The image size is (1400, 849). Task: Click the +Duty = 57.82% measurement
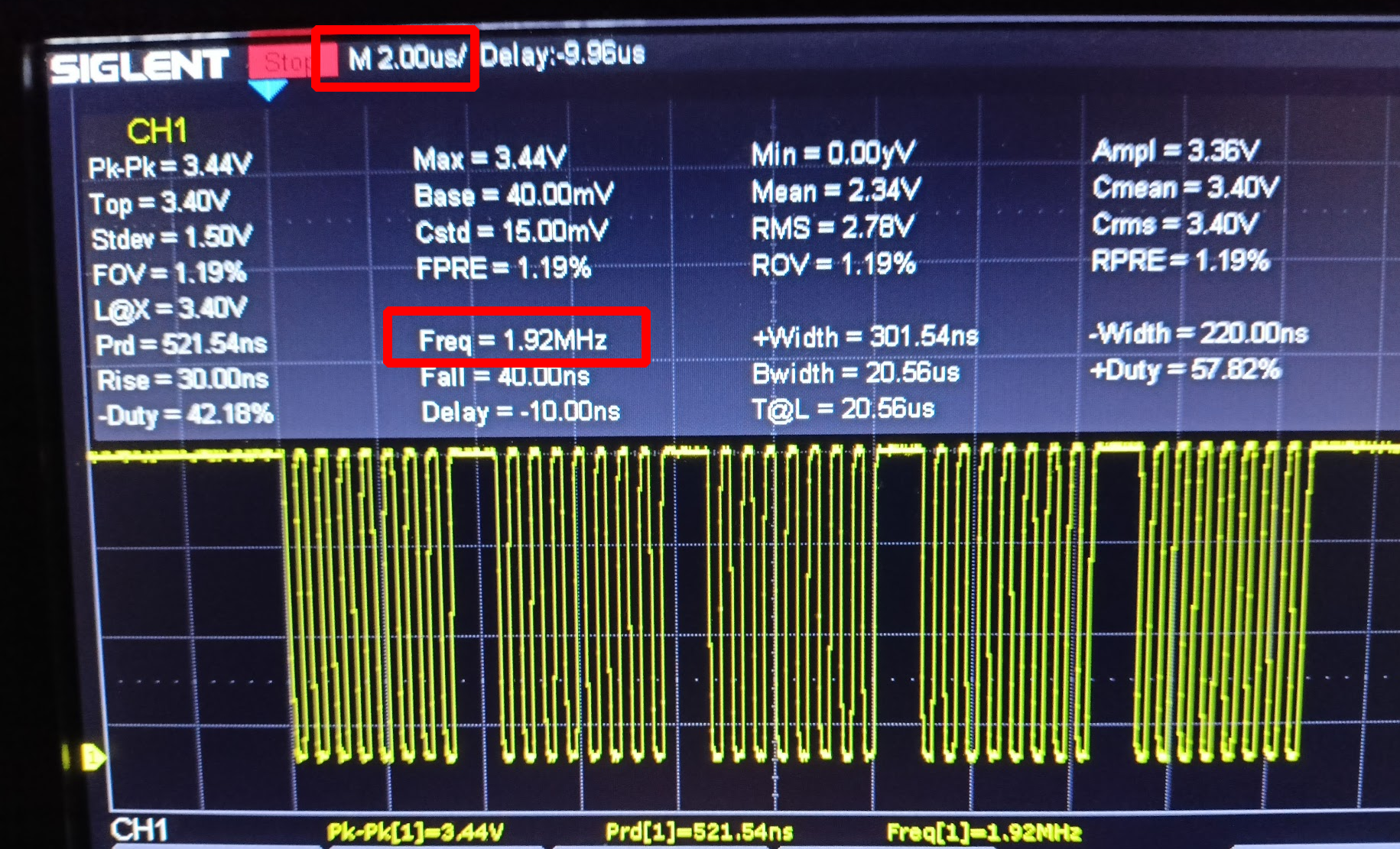[1184, 371]
